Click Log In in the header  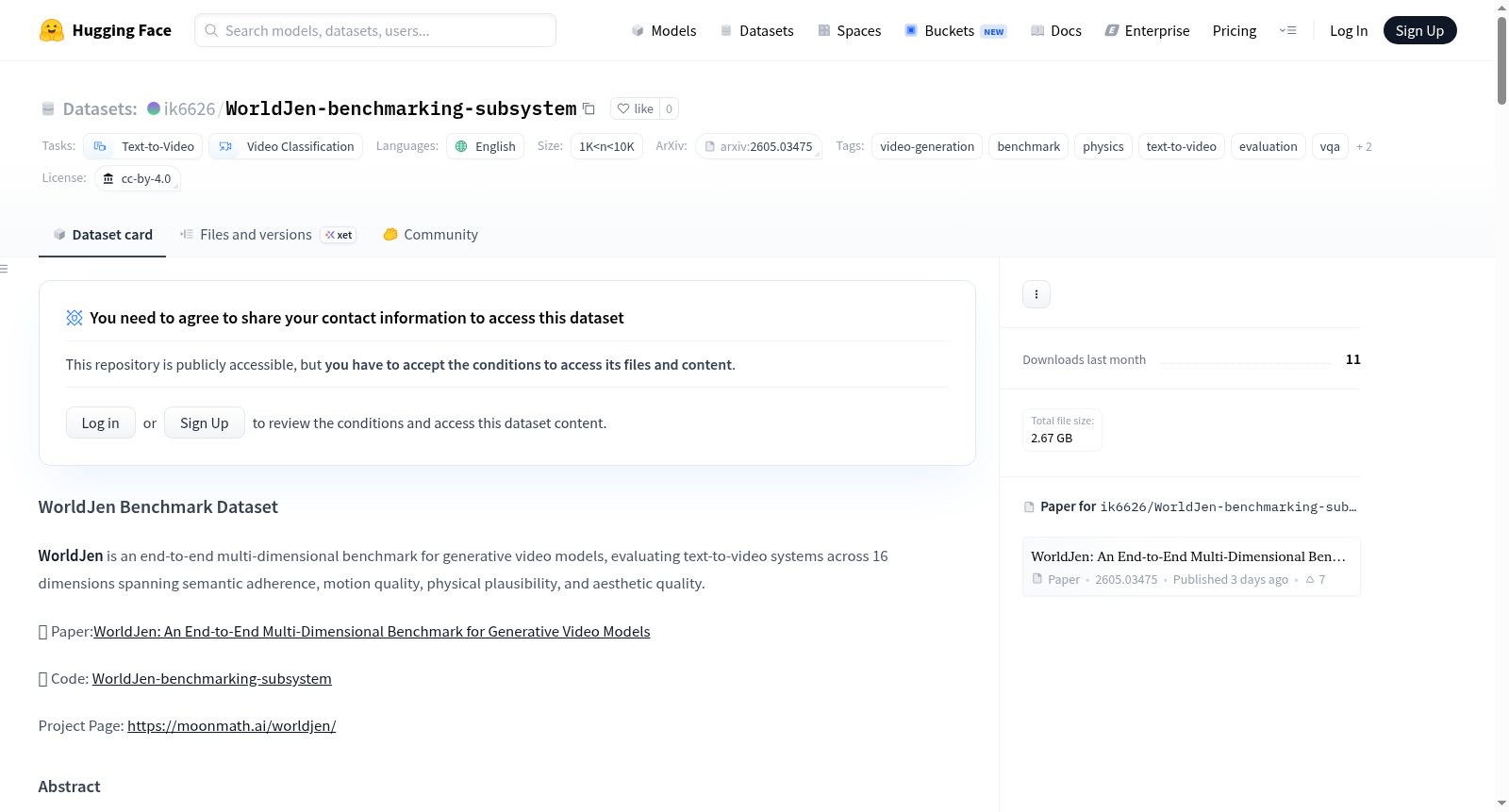[1349, 30]
